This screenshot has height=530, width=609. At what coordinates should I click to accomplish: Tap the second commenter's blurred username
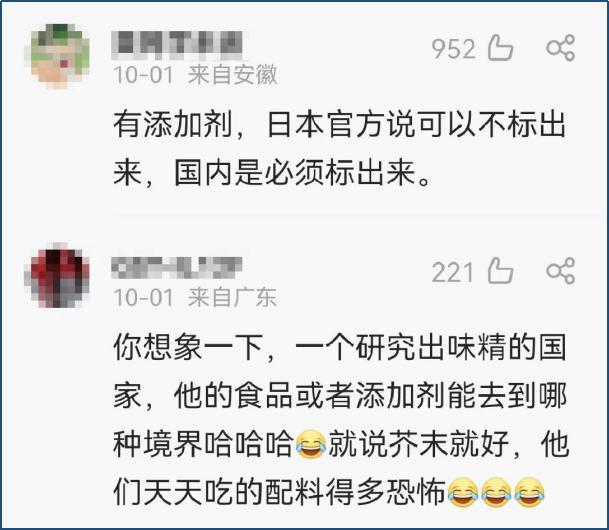pyautogui.click(x=177, y=267)
